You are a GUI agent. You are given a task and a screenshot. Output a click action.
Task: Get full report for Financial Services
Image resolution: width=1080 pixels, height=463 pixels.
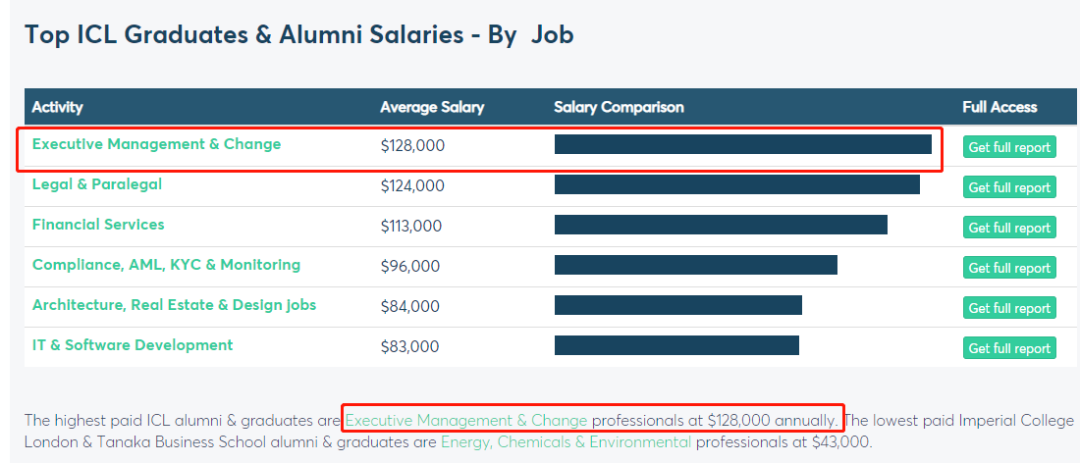click(1009, 228)
